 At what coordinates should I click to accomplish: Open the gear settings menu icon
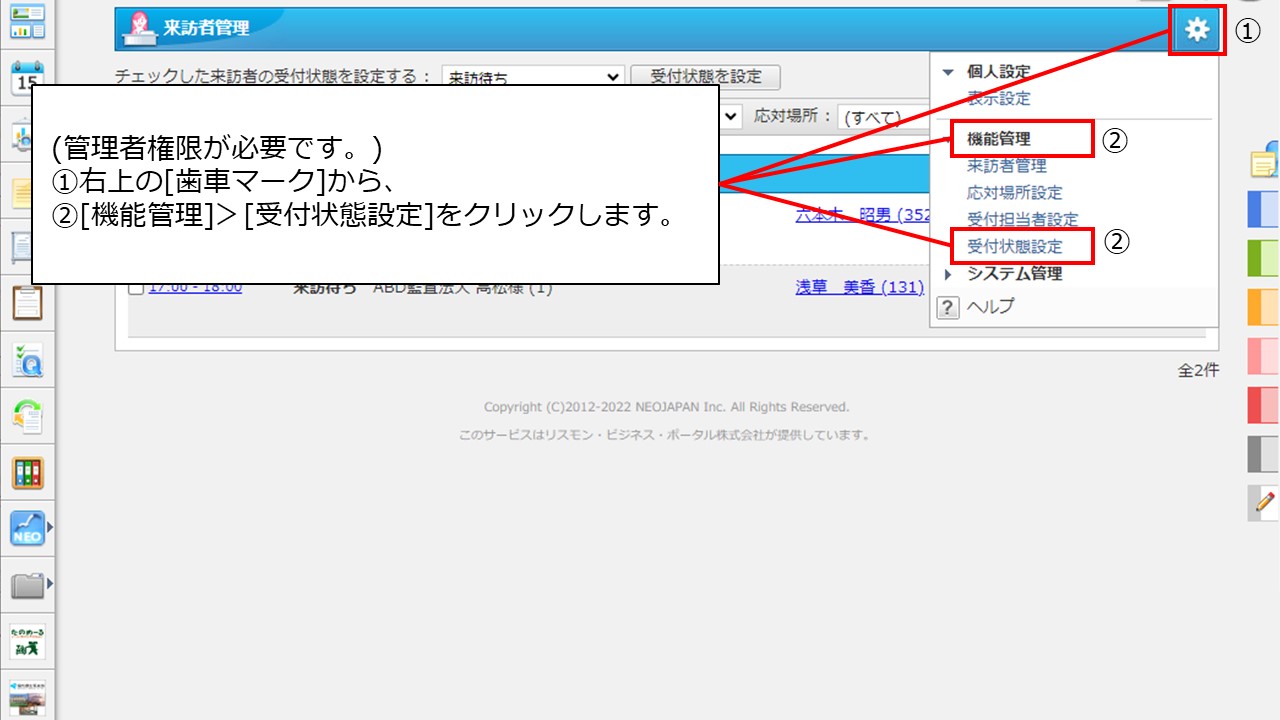pos(1196,31)
